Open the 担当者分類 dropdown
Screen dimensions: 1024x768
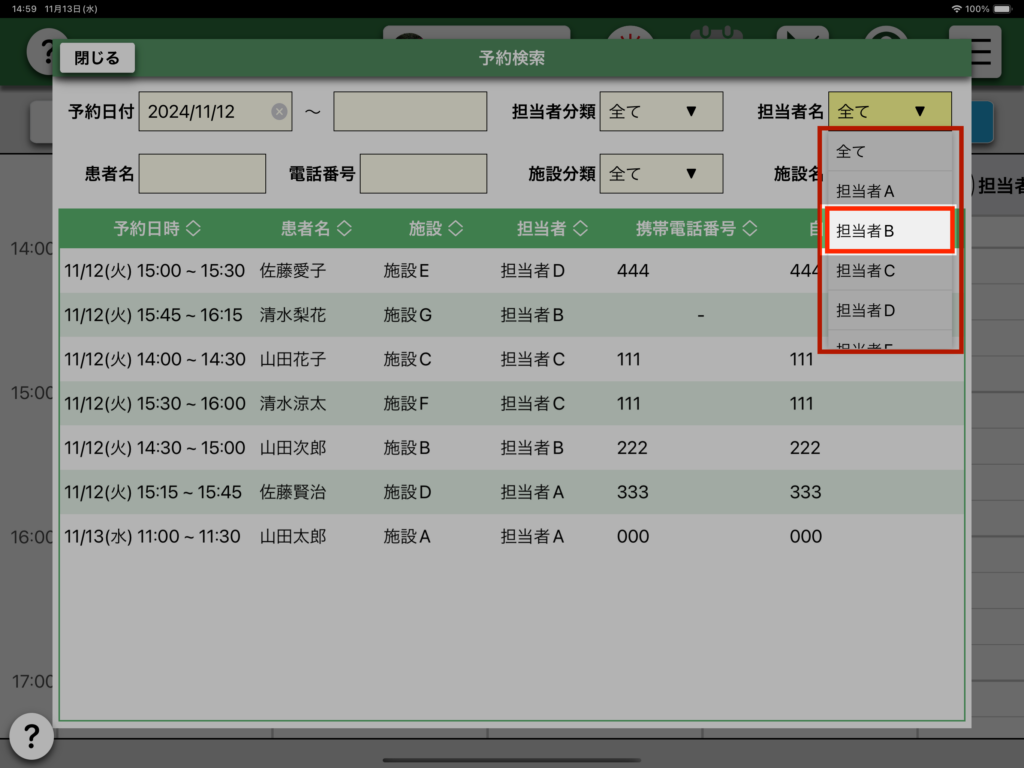click(x=660, y=112)
